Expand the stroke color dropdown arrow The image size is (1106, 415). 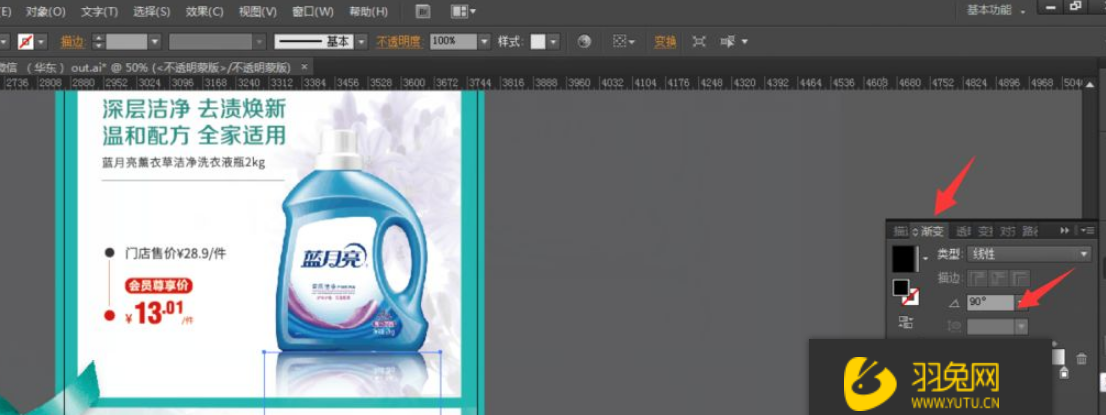pyautogui.click(x=41, y=42)
